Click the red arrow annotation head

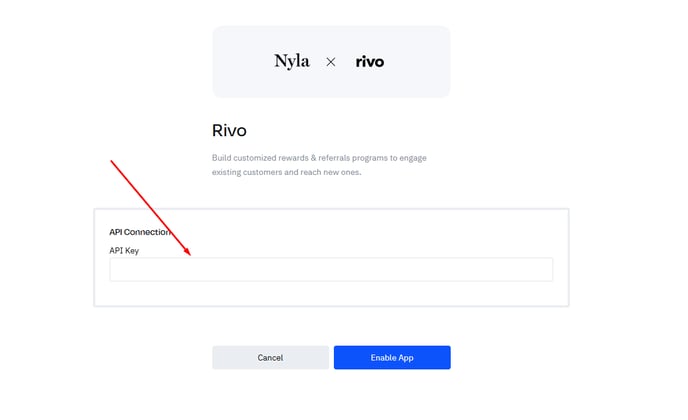(187, 251)
